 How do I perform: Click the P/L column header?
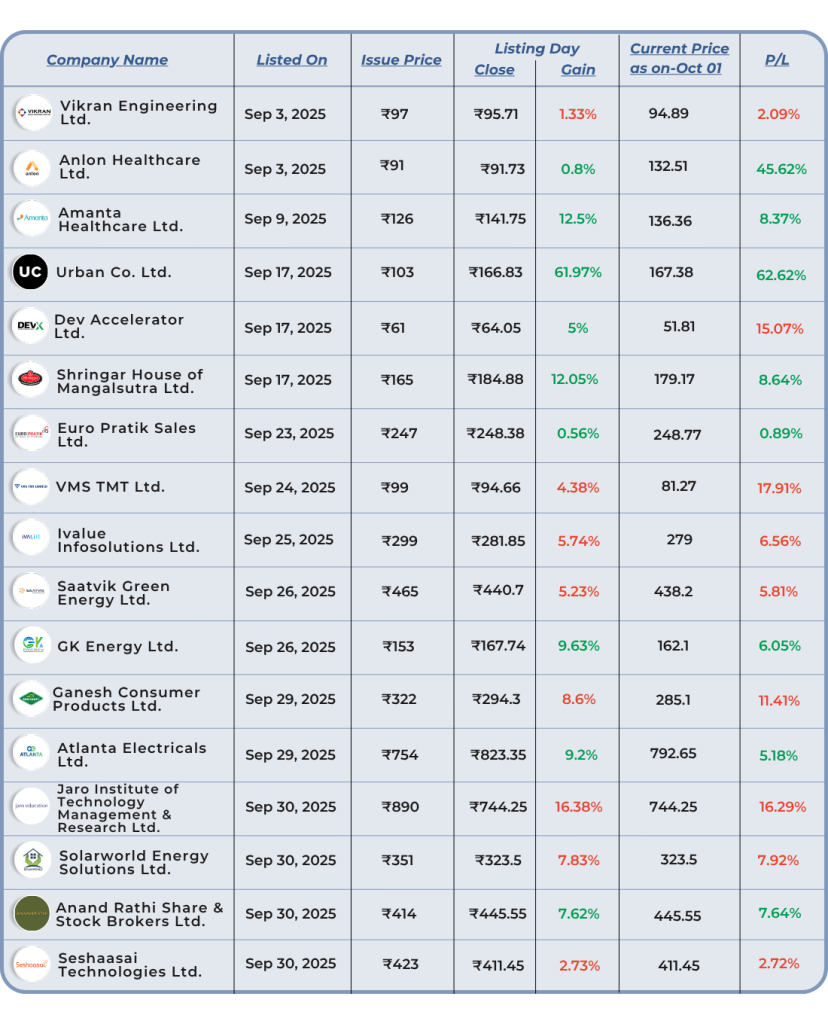pyautogui.click(x=777, y=60)
